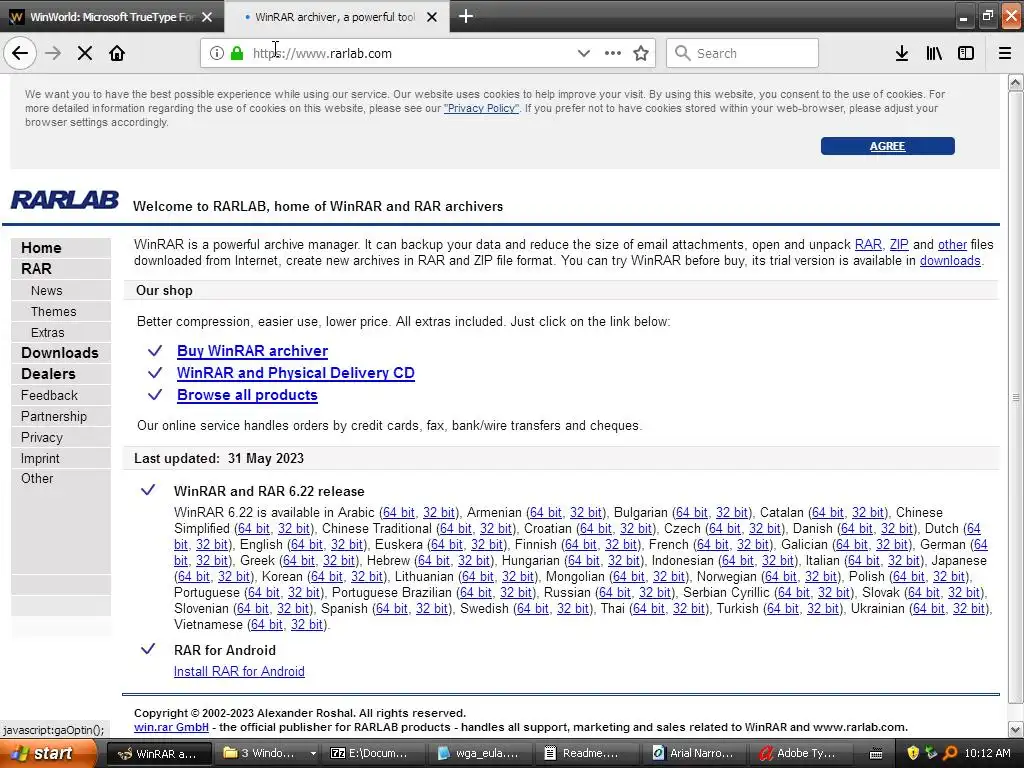Open Themes in the site sidebar
1024x768 pixels.
click(54, 312)
